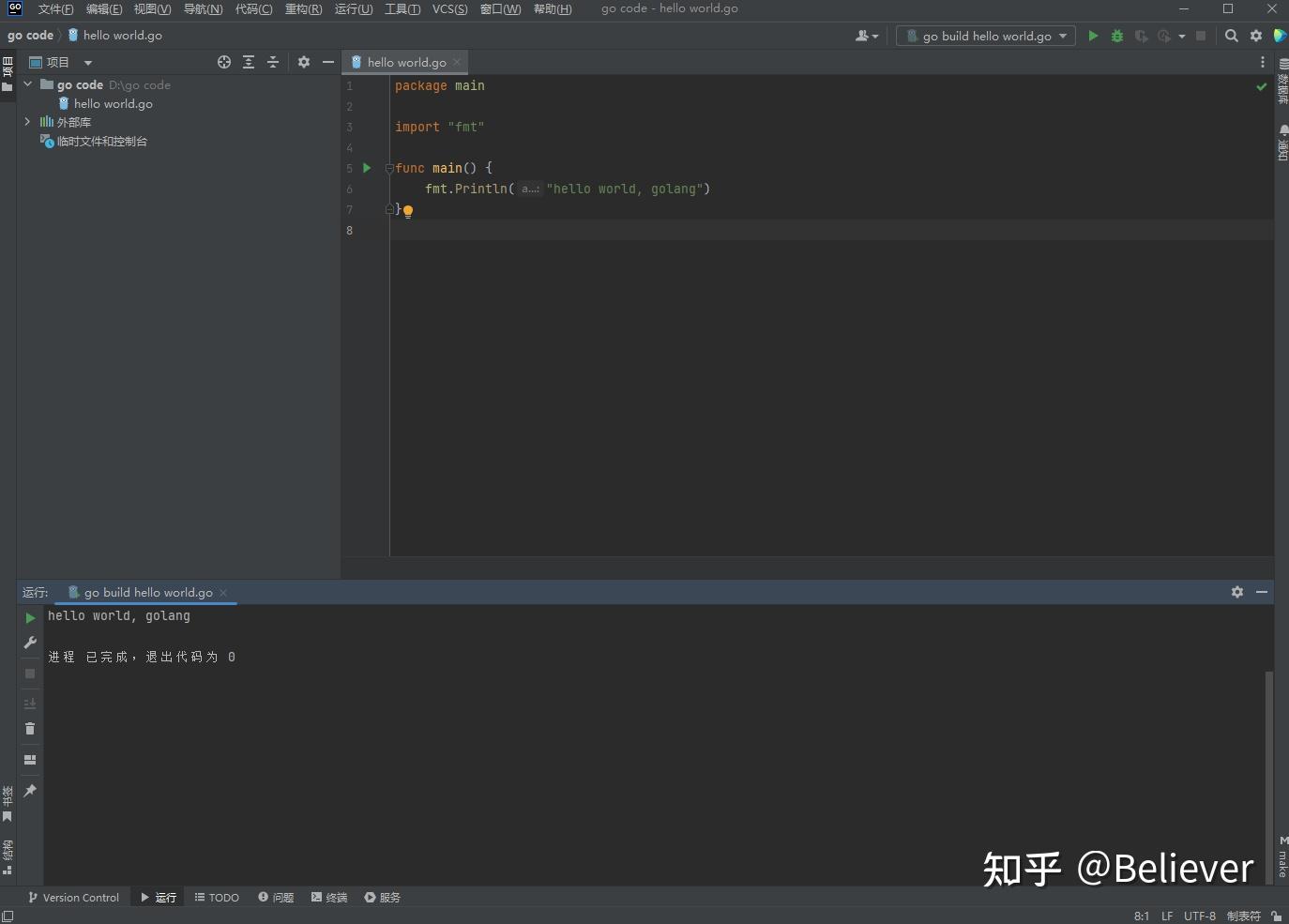
Task: Click the profiler run icon in top toolbar
Action: click(x=1164, y=36)
